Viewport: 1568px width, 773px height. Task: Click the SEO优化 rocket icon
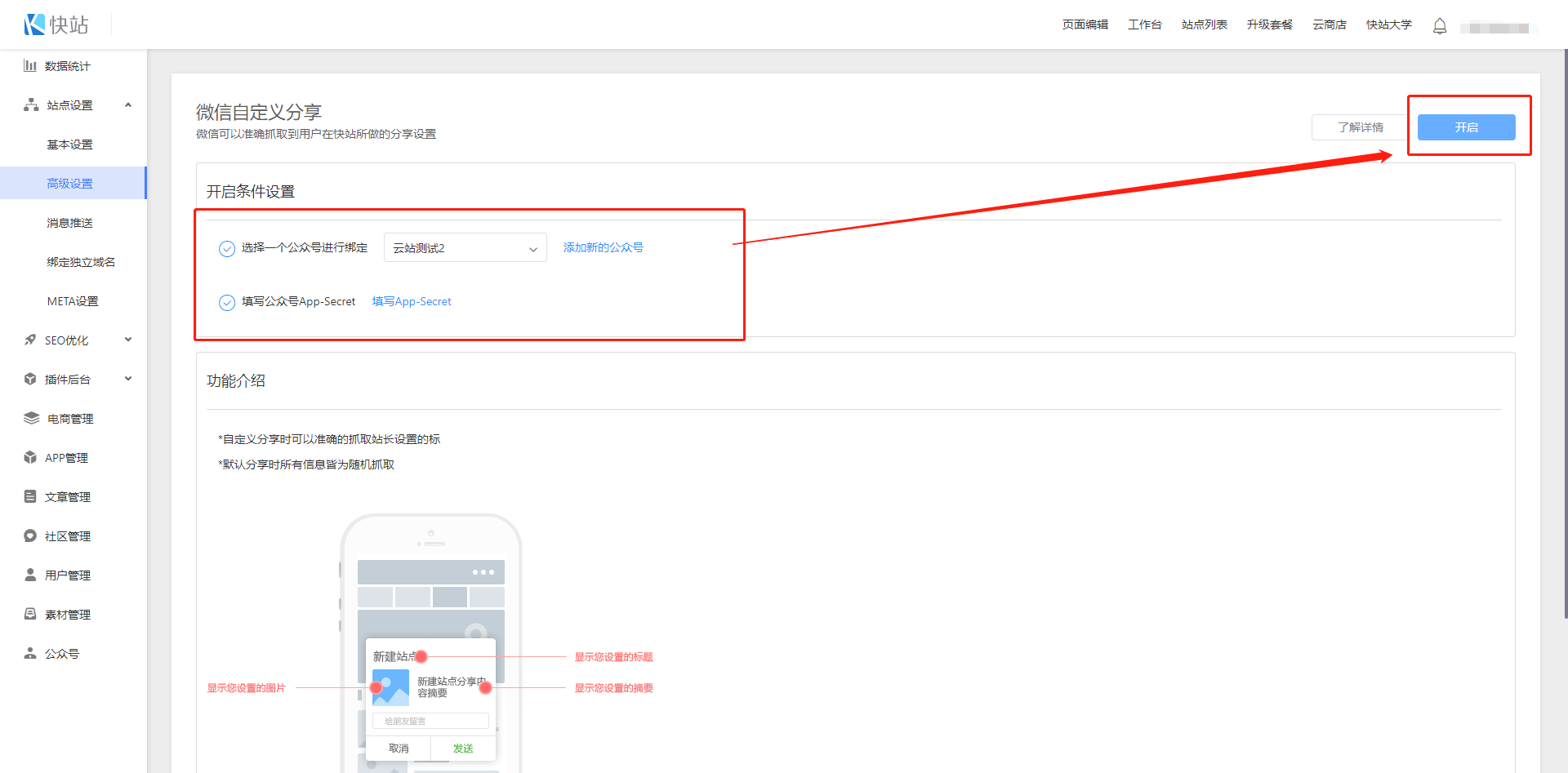coord(30,340)
